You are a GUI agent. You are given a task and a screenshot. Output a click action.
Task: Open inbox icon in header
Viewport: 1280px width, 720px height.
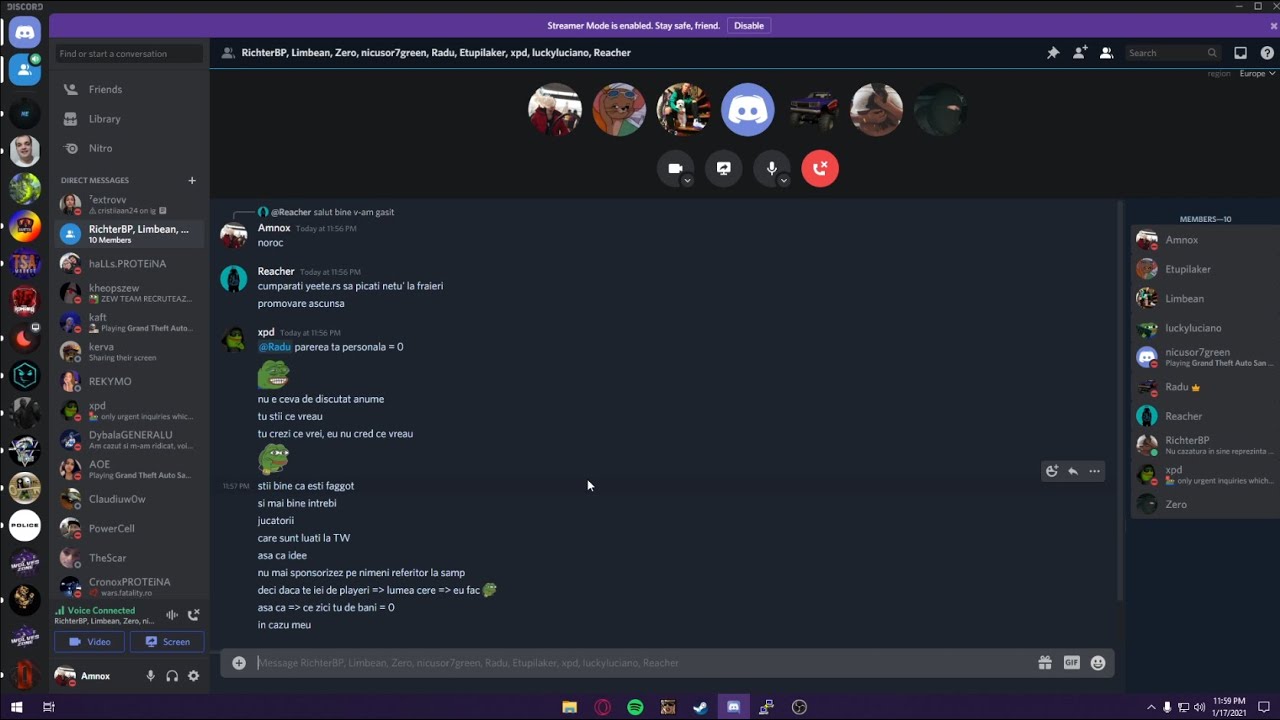tap(1240, 53)
